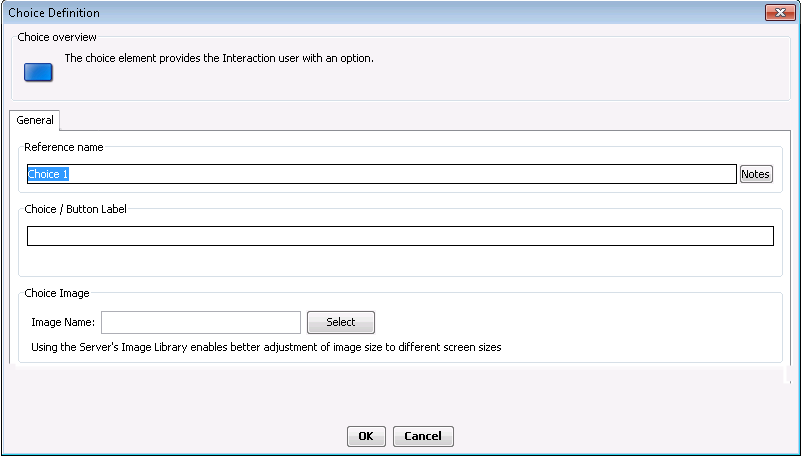
Task: Click the Choice Image group label
Action: coord(57,294)
